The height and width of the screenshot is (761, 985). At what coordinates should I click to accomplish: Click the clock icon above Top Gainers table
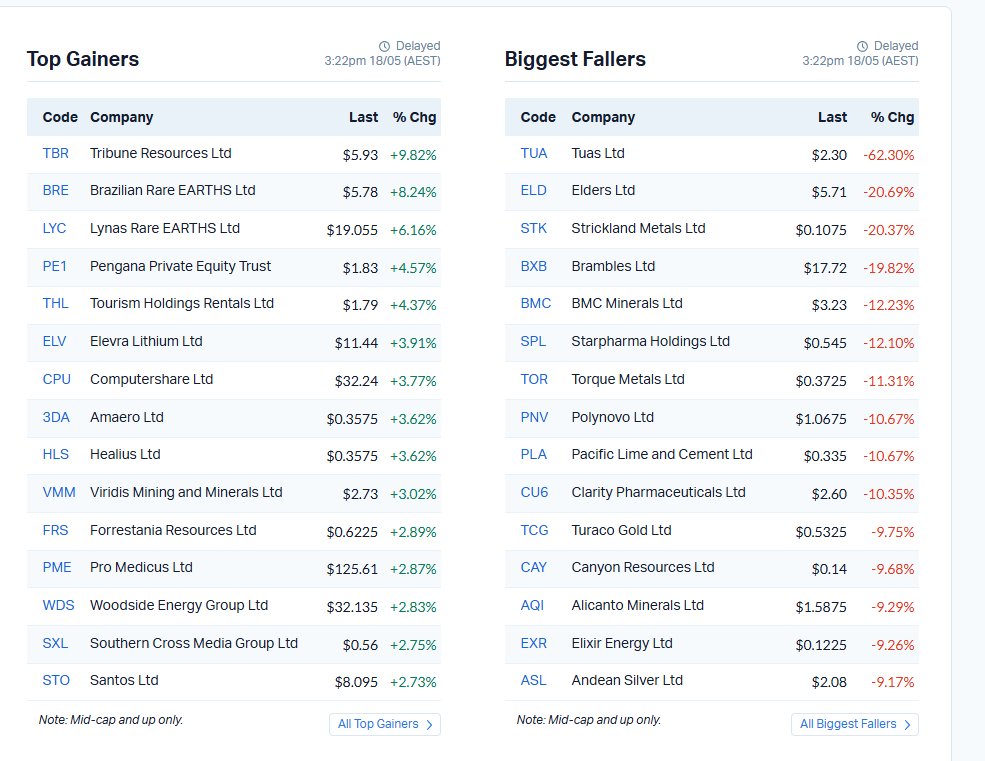[x=384, y=47]
